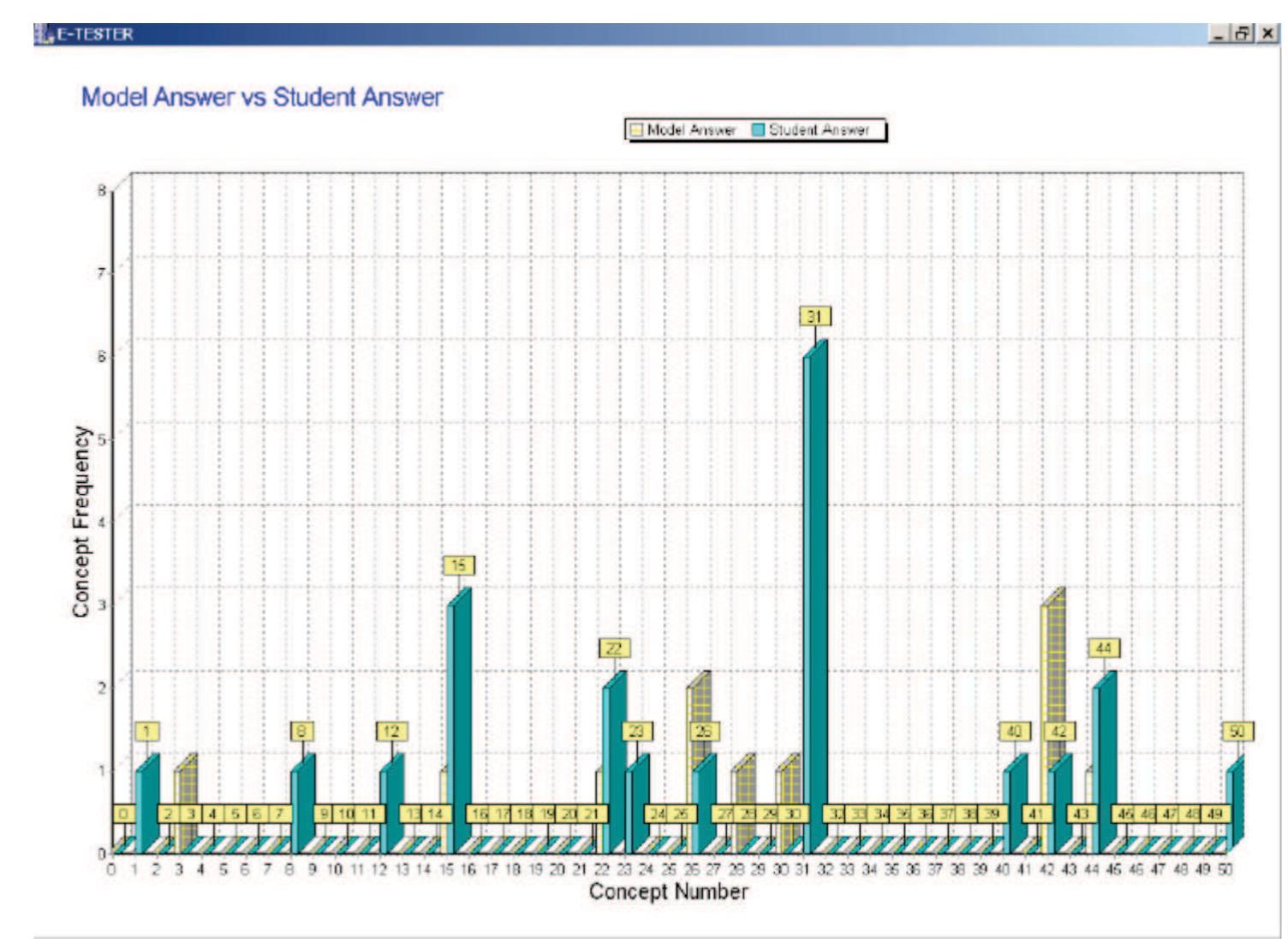Viewport: 1288px width, 943px height.
Task: Select the teal Student bar for concept 1
Action: pyautogui.click(x=147, y=803)
